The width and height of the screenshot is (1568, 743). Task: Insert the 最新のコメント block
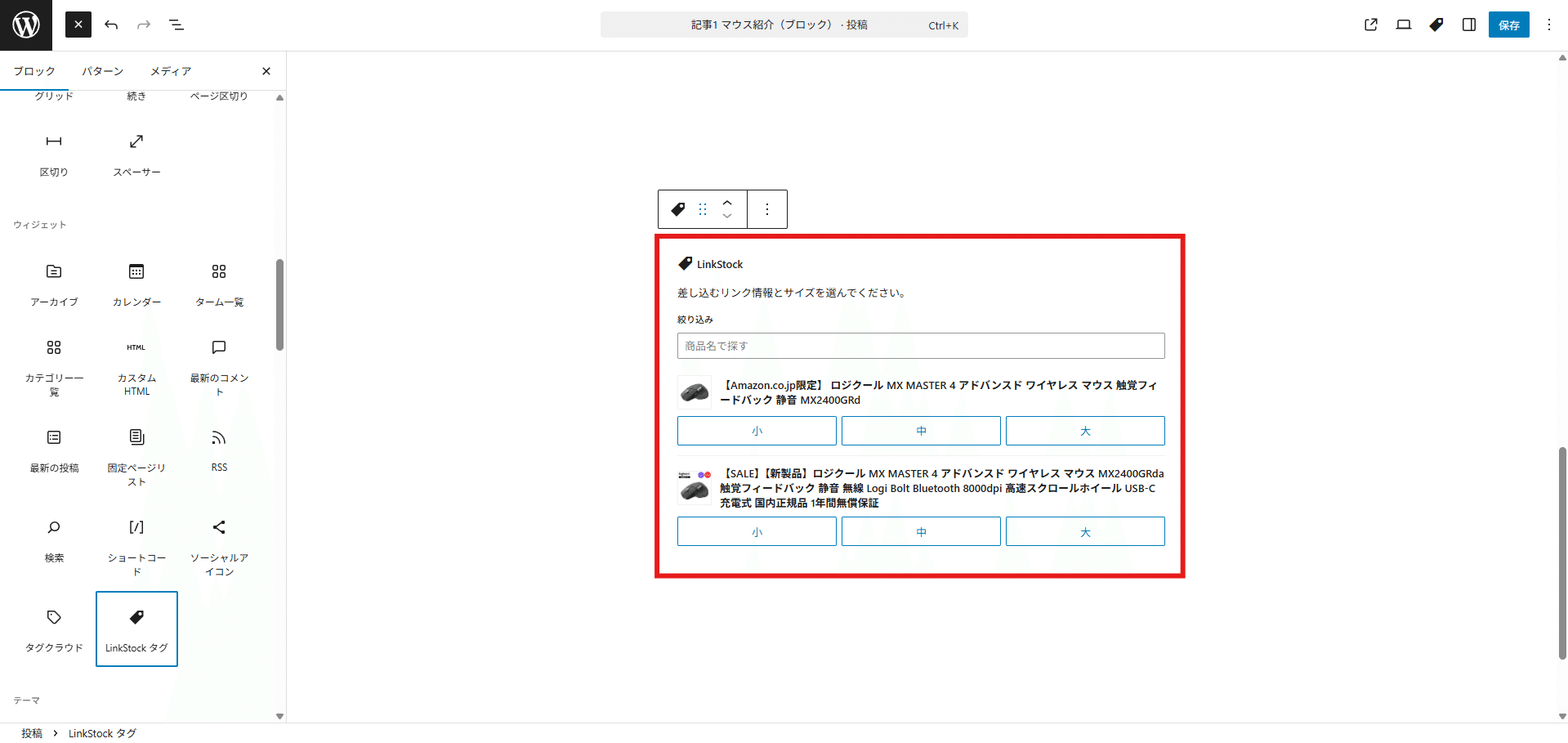pos(219,369)
